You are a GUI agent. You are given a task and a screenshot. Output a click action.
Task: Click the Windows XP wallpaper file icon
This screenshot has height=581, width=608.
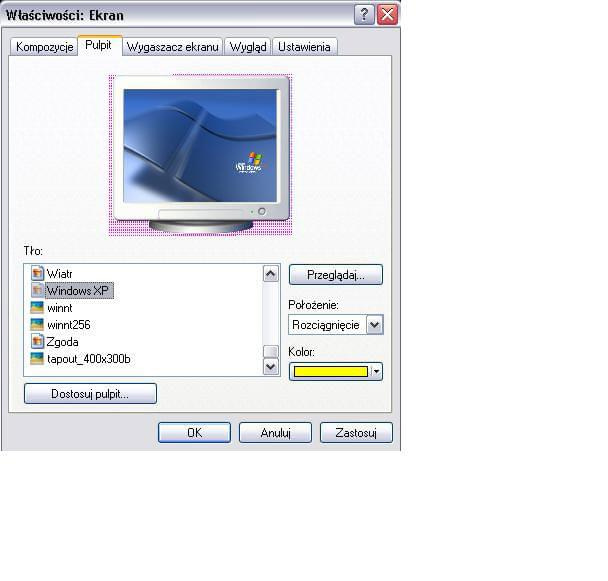(37, 290)
